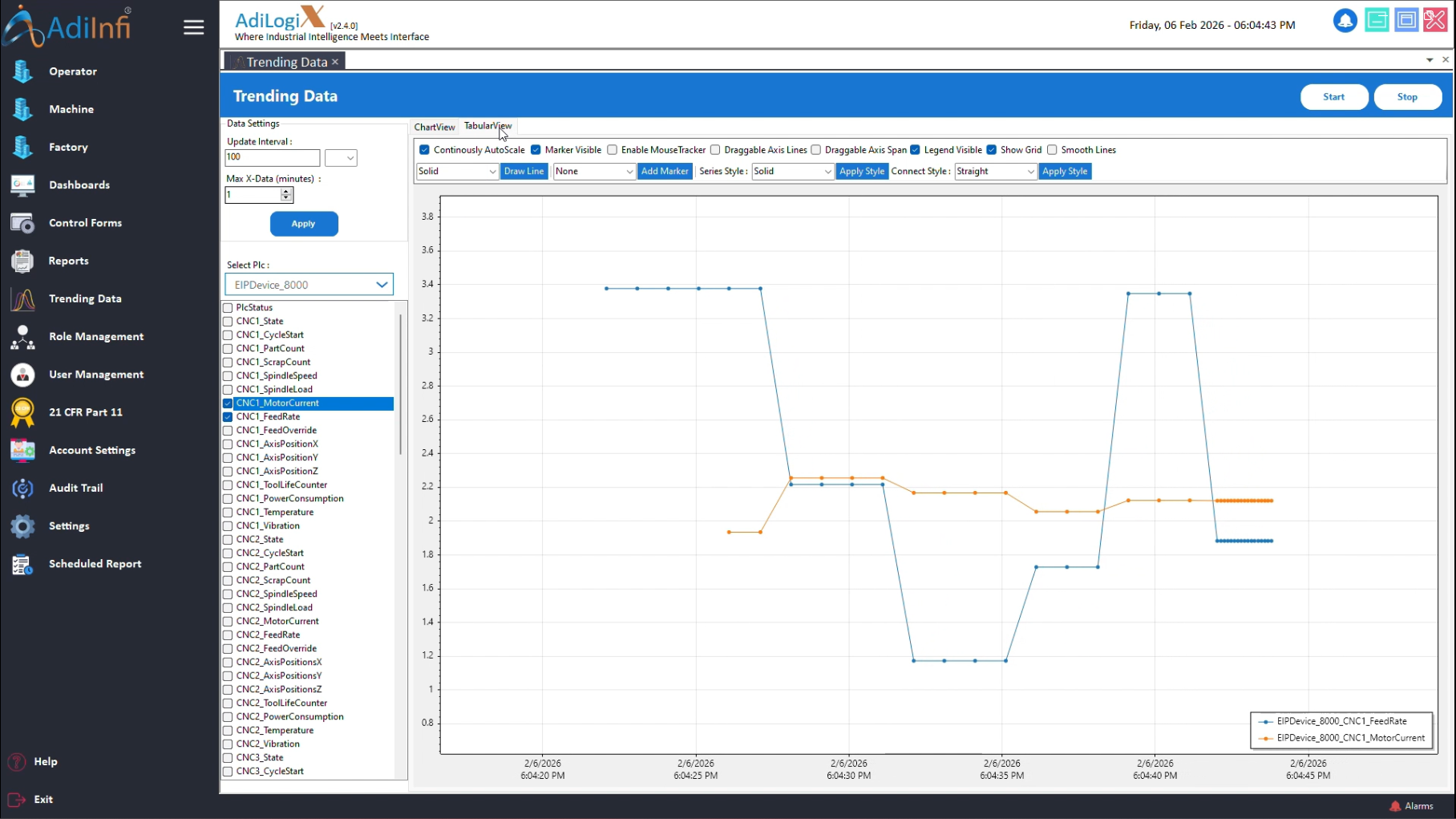Click the Role Management icon
The image size is (1456, 819).
point(22,337)
